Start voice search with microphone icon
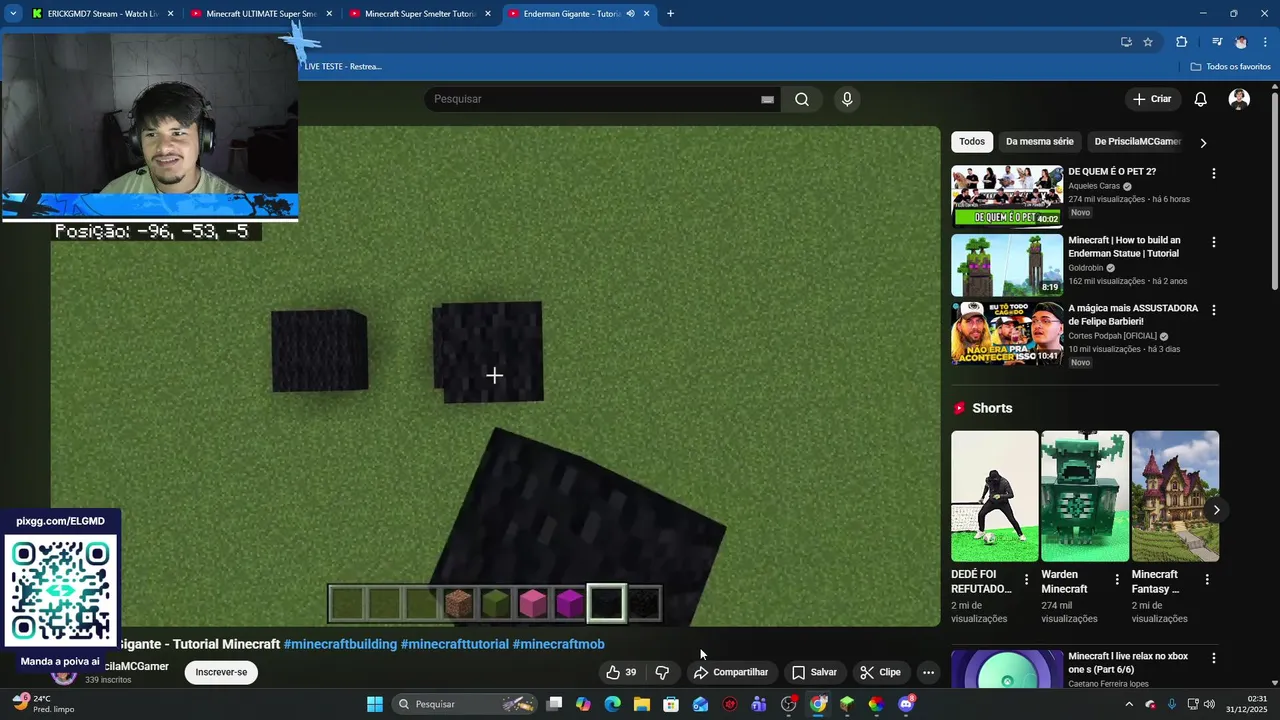The image size is (1280, 720). 847,99
